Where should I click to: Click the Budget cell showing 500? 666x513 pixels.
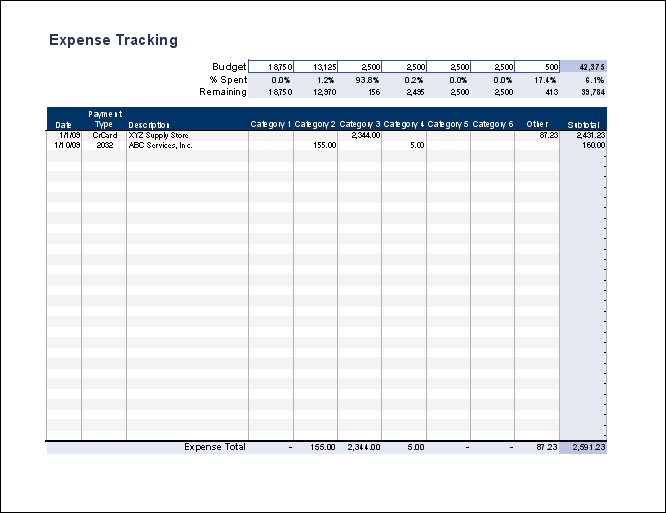pos(537,67)
